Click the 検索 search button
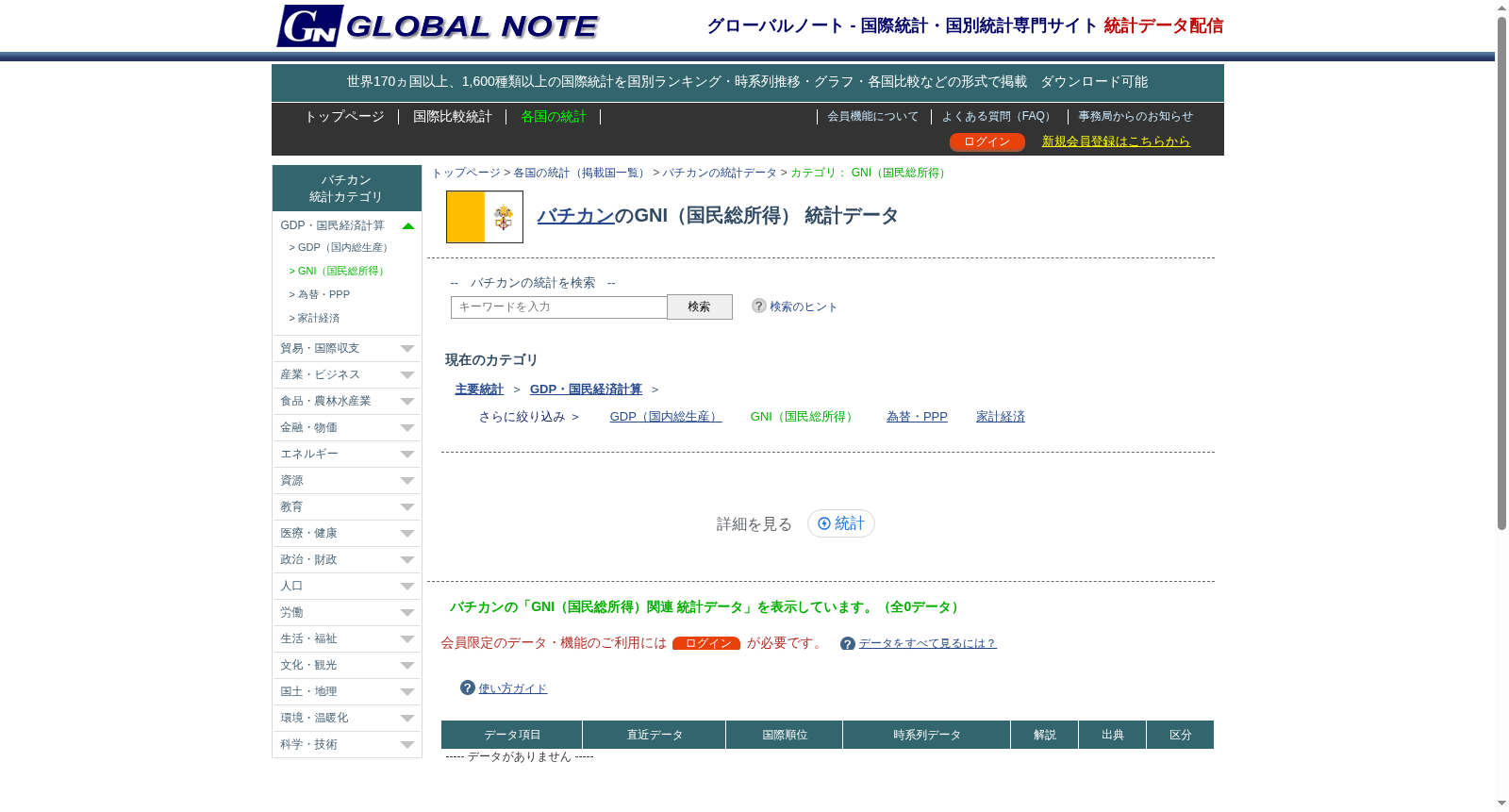The height and width of the screenshot is (812, 1509). coord(699,307)
